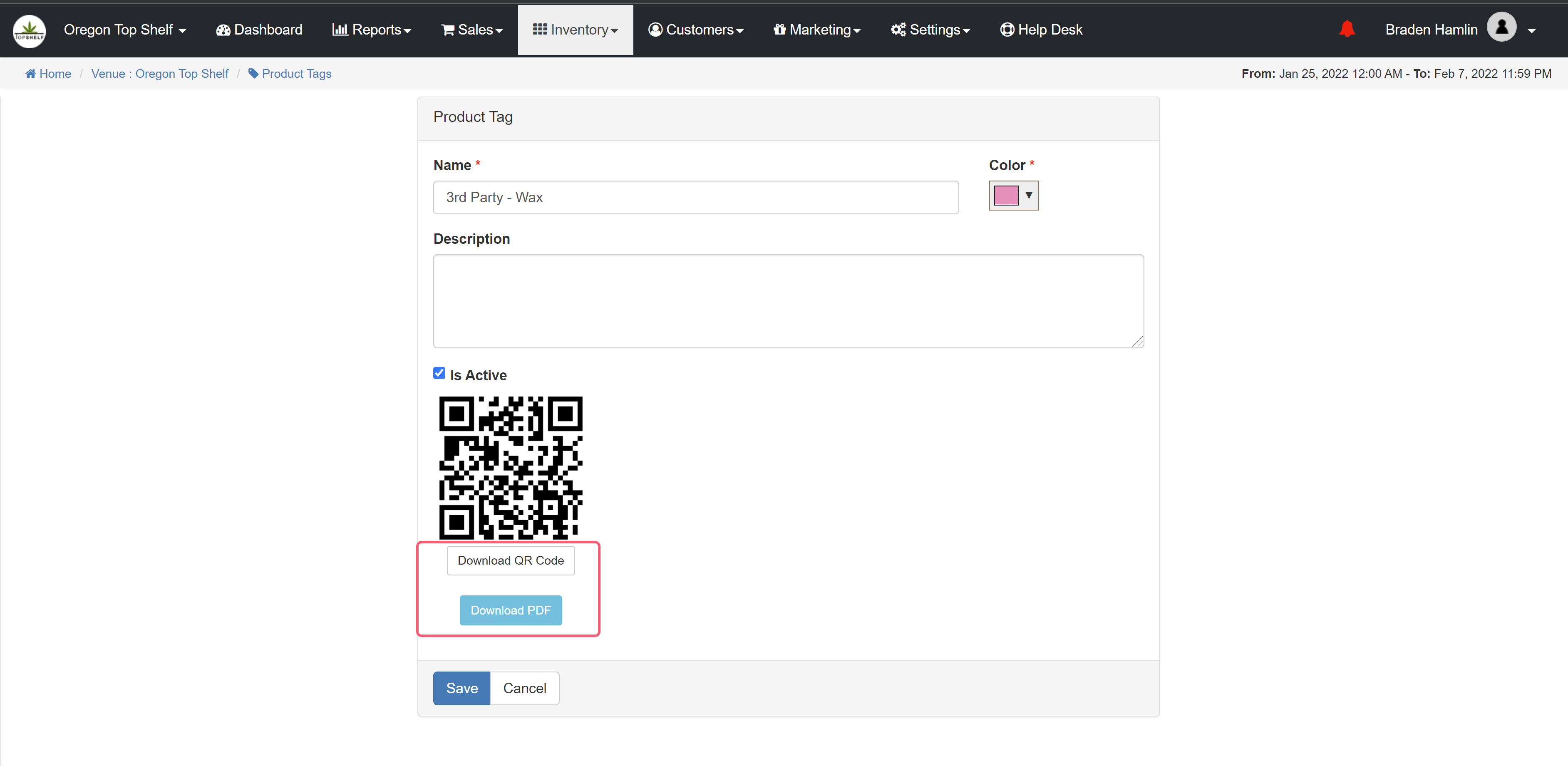1568x766 pixels.
Task: Click the QR code image
Action: coord(511,467)
